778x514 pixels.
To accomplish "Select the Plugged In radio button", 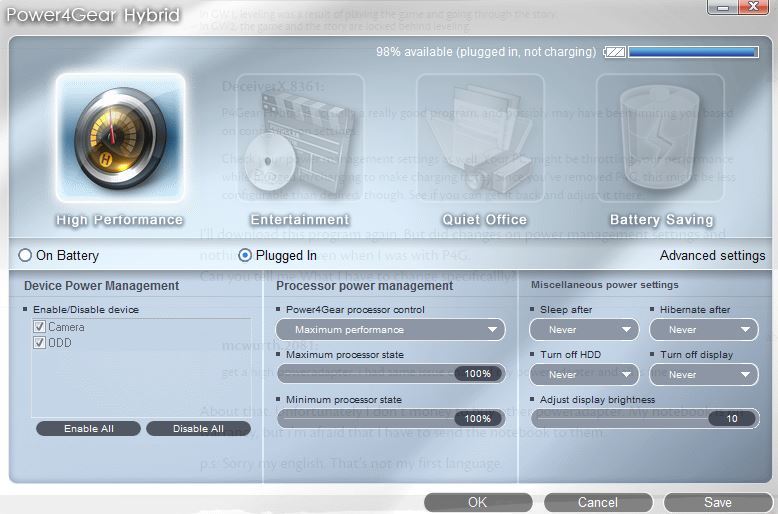I will point(245,255).
